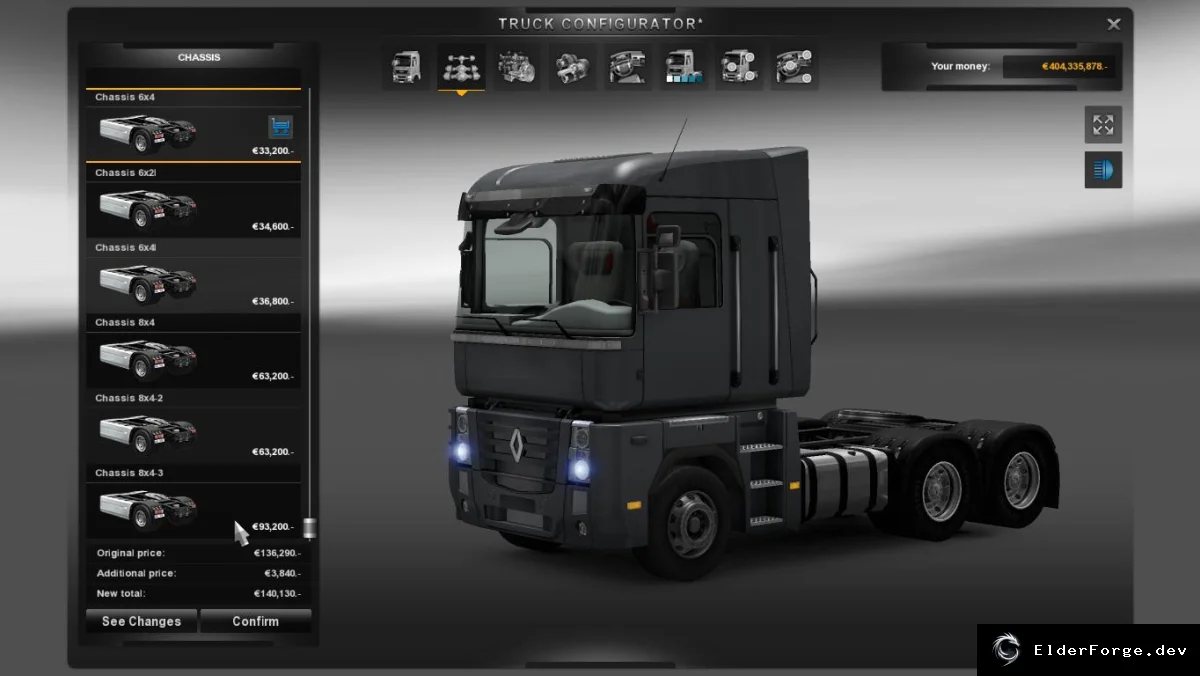
Task: Toggle the truck headlights button
Action: point(1103,170)
